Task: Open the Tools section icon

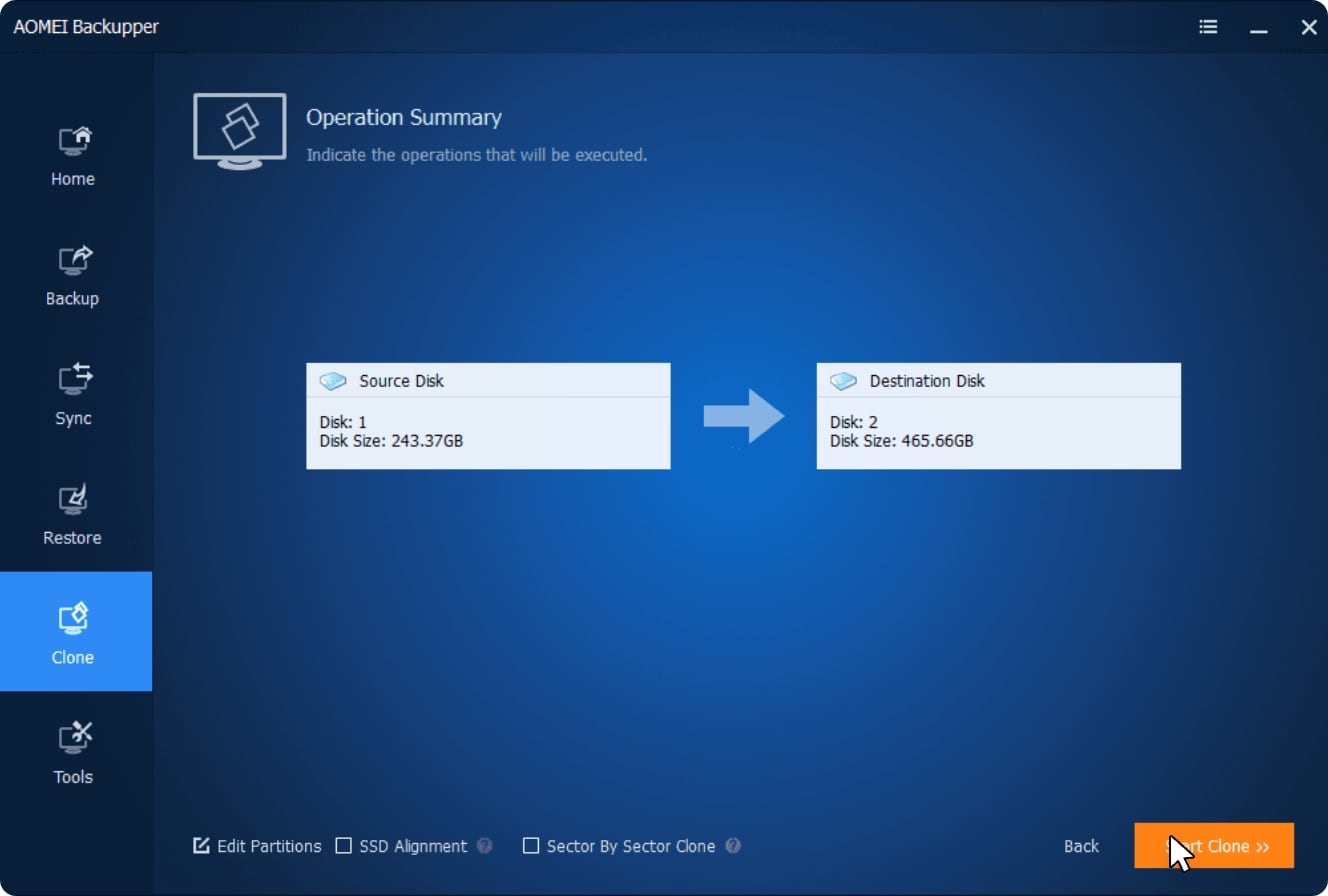Action: (74, 739)
